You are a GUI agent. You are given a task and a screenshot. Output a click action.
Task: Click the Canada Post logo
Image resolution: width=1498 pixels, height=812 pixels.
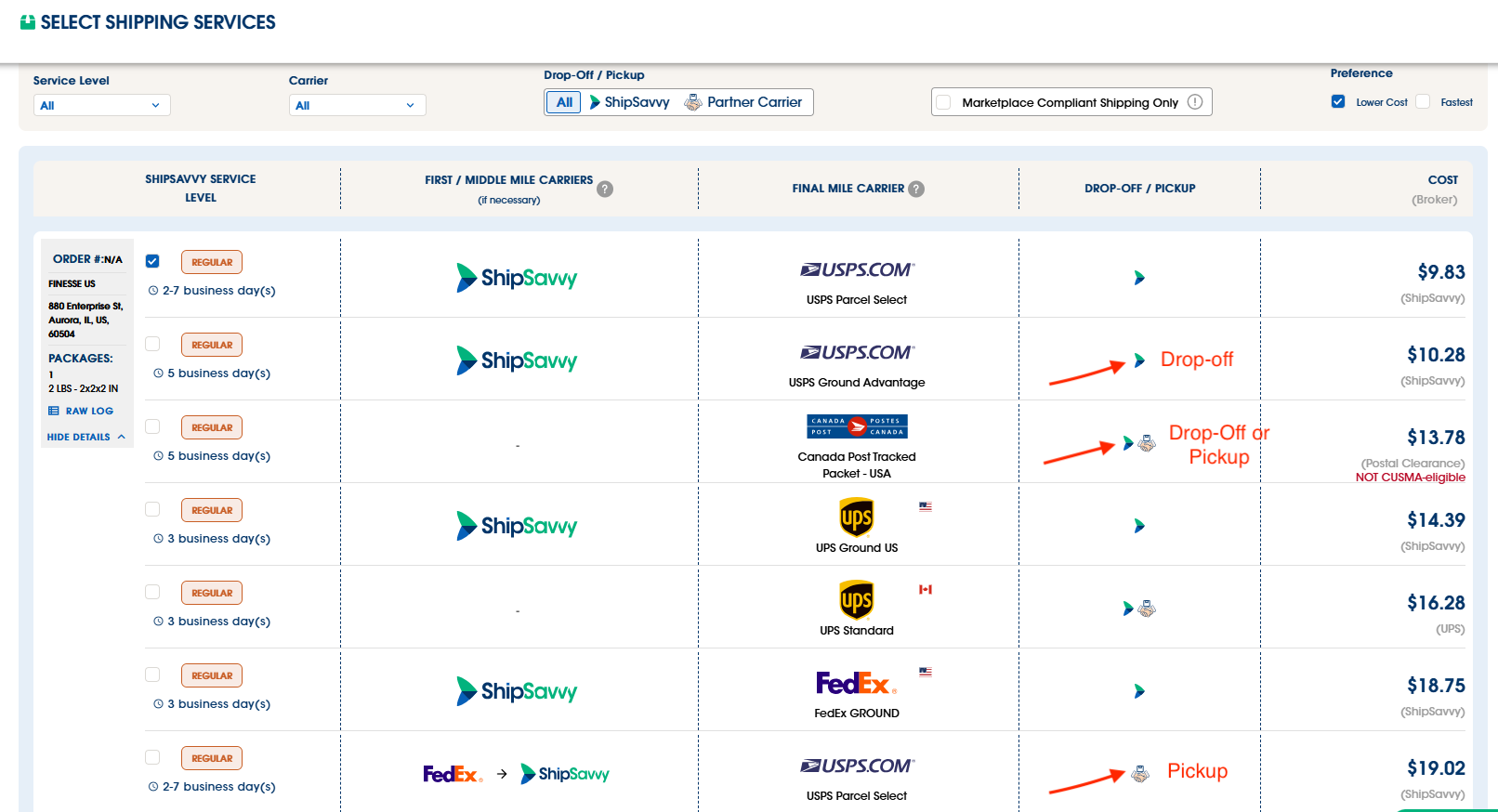[x=857, y=426]
